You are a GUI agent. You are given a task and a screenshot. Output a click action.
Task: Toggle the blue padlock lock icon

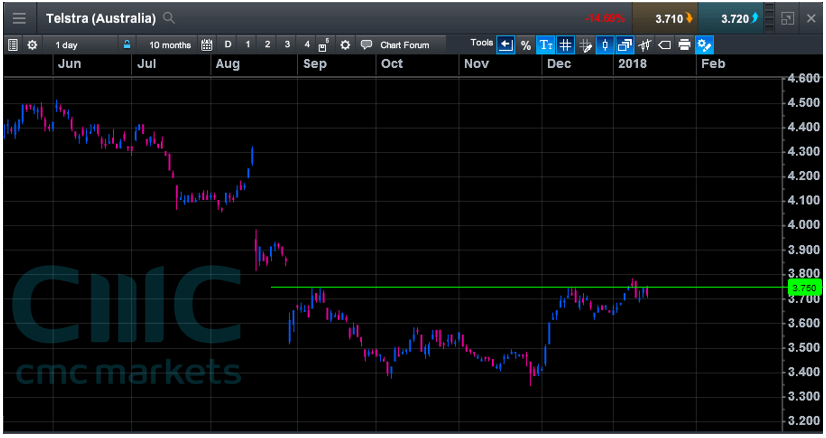[127, 45]
